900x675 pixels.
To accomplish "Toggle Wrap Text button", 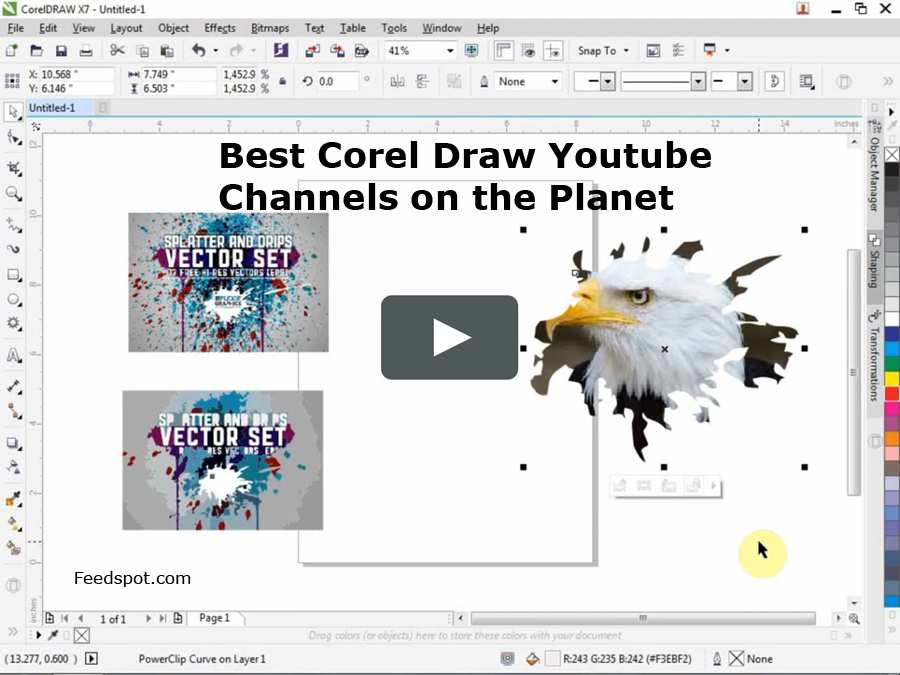I will pos(806,82).
